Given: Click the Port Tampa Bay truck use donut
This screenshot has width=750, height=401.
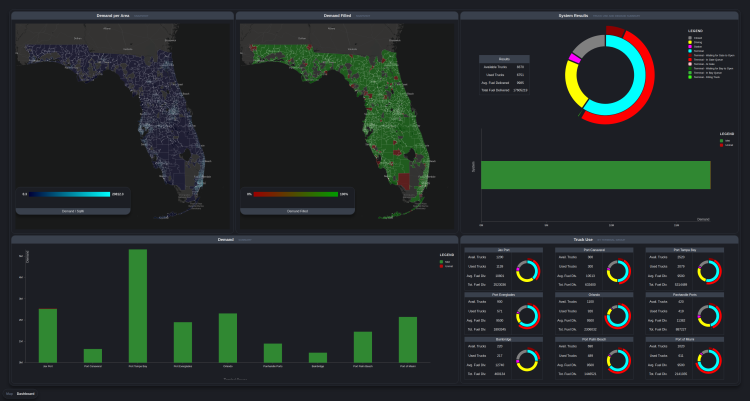Looking at the screenshot, I should [x=709, y=271].
